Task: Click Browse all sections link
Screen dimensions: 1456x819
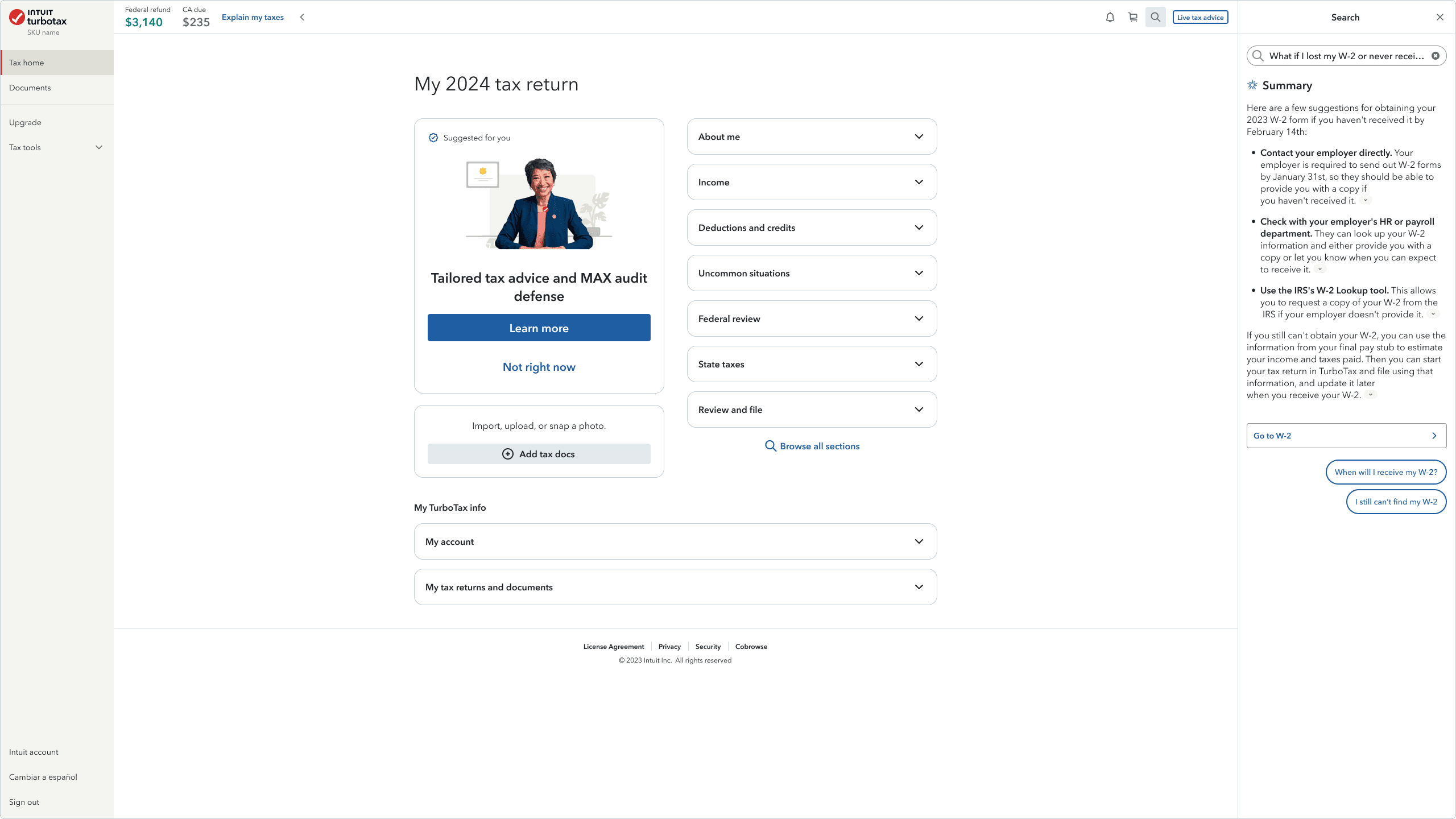Action: (x=820, y=446)
